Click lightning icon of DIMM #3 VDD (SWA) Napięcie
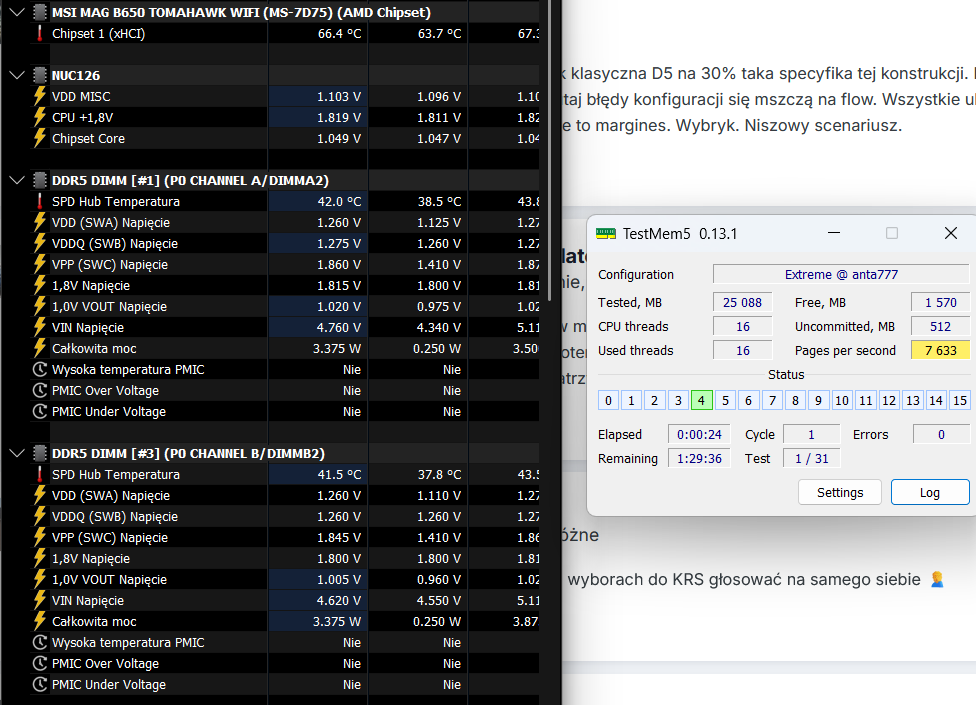The width and height of the screenshot is (976, 705). 40,495
